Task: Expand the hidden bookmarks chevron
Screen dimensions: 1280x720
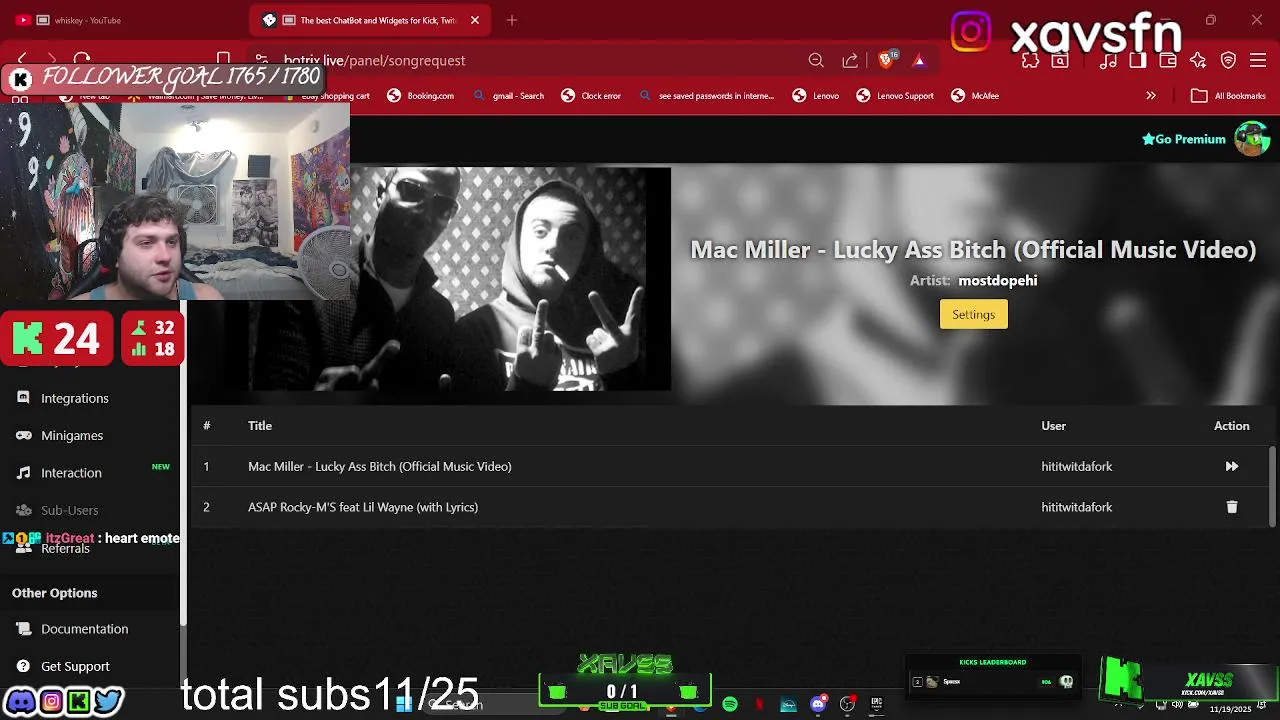Action: point(1151,96)
